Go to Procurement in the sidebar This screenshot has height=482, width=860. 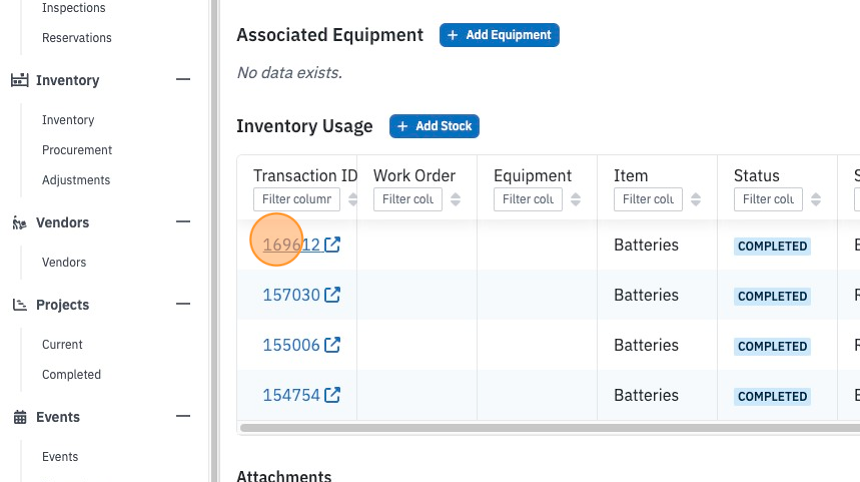[77, 150]
